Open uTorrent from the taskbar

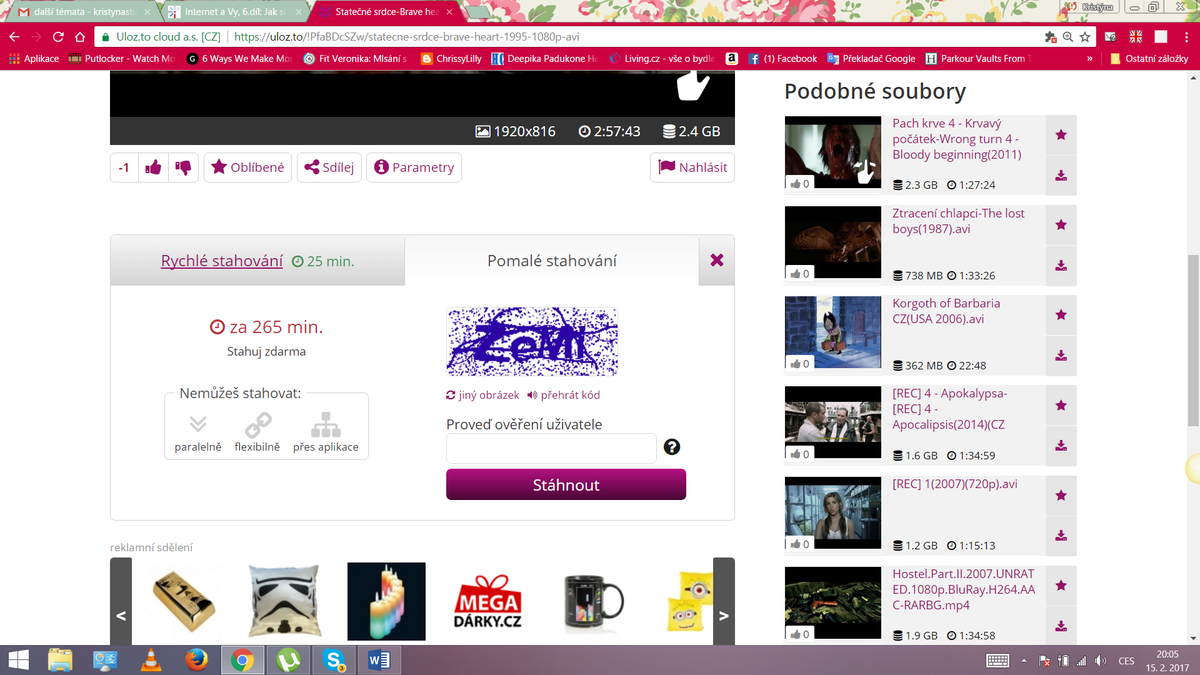pos(289,660)
